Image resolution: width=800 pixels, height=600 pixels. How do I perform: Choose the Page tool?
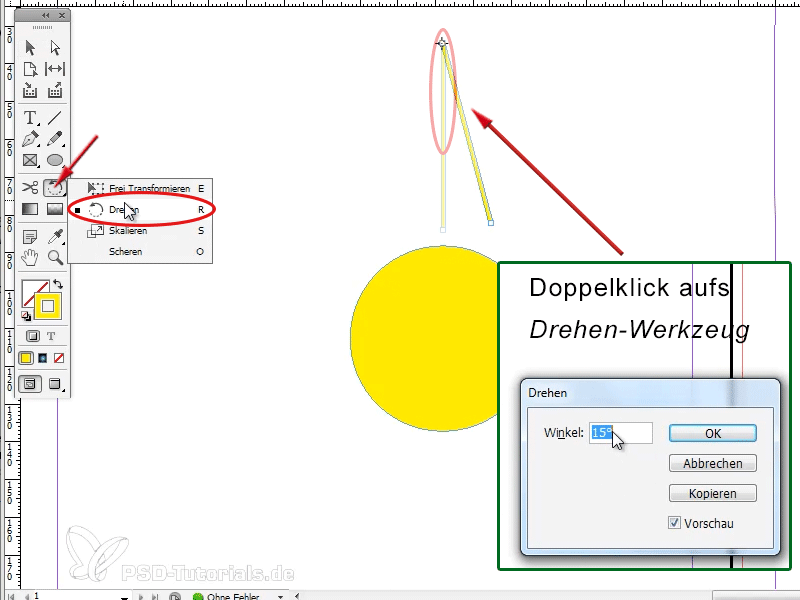click(30, 69)
